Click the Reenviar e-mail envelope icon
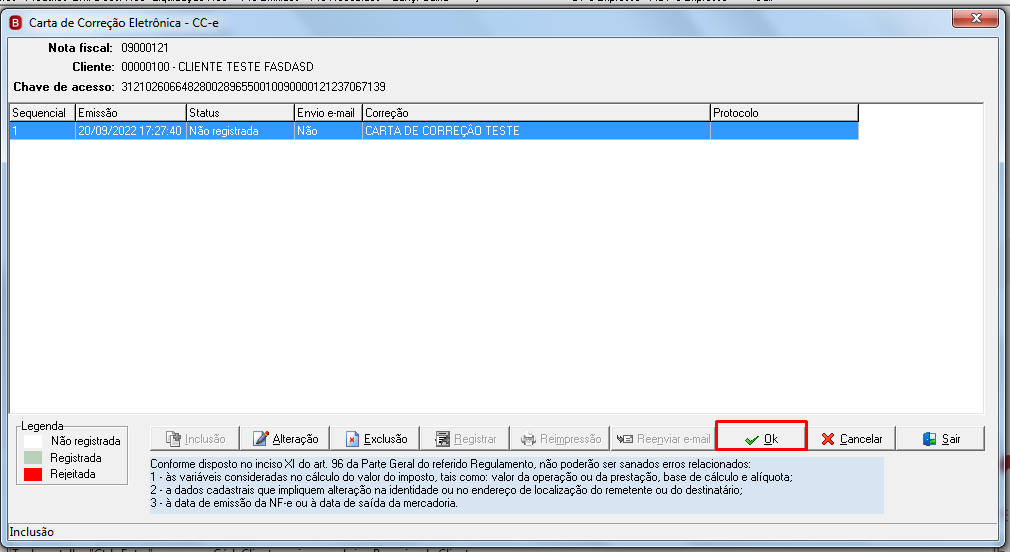Screen dimensions: 1010x552 click(624, 439)
